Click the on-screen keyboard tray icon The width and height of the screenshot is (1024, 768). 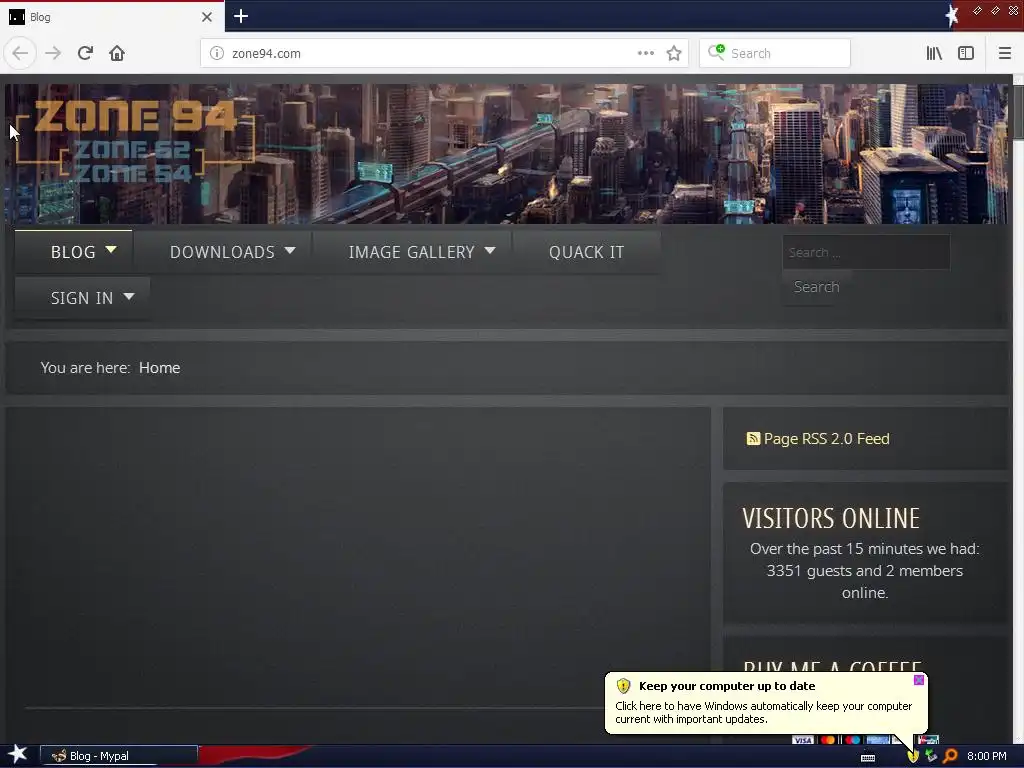868,758
